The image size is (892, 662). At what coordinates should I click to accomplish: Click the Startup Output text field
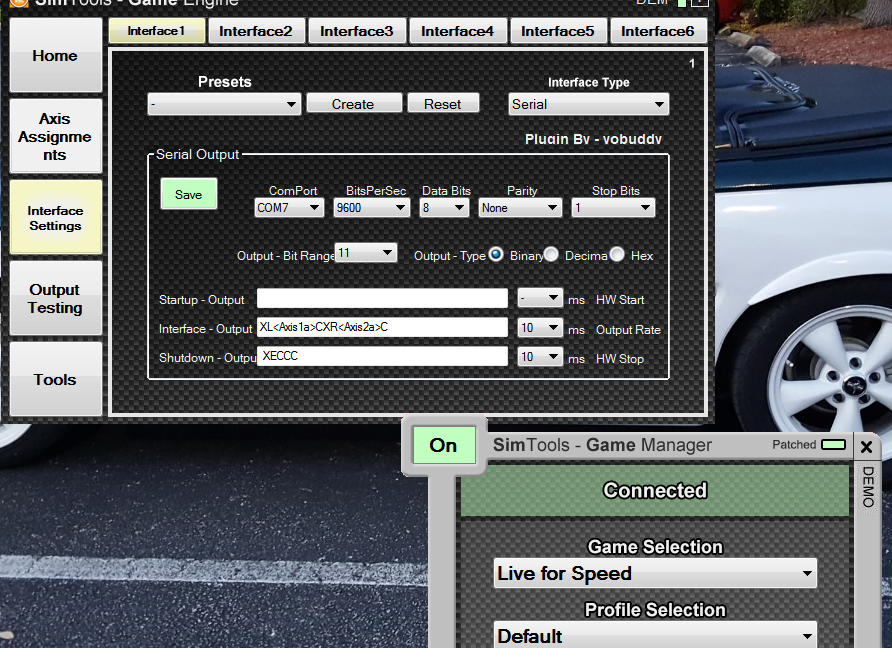coord(382,299)
